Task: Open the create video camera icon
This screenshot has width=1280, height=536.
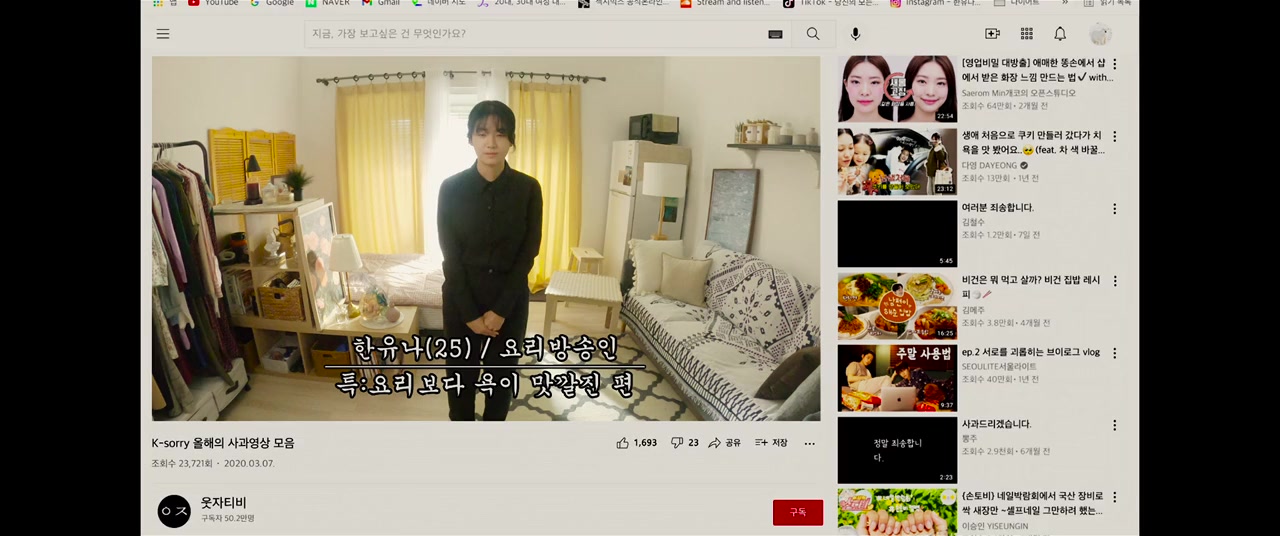Action: pos(992,34)
